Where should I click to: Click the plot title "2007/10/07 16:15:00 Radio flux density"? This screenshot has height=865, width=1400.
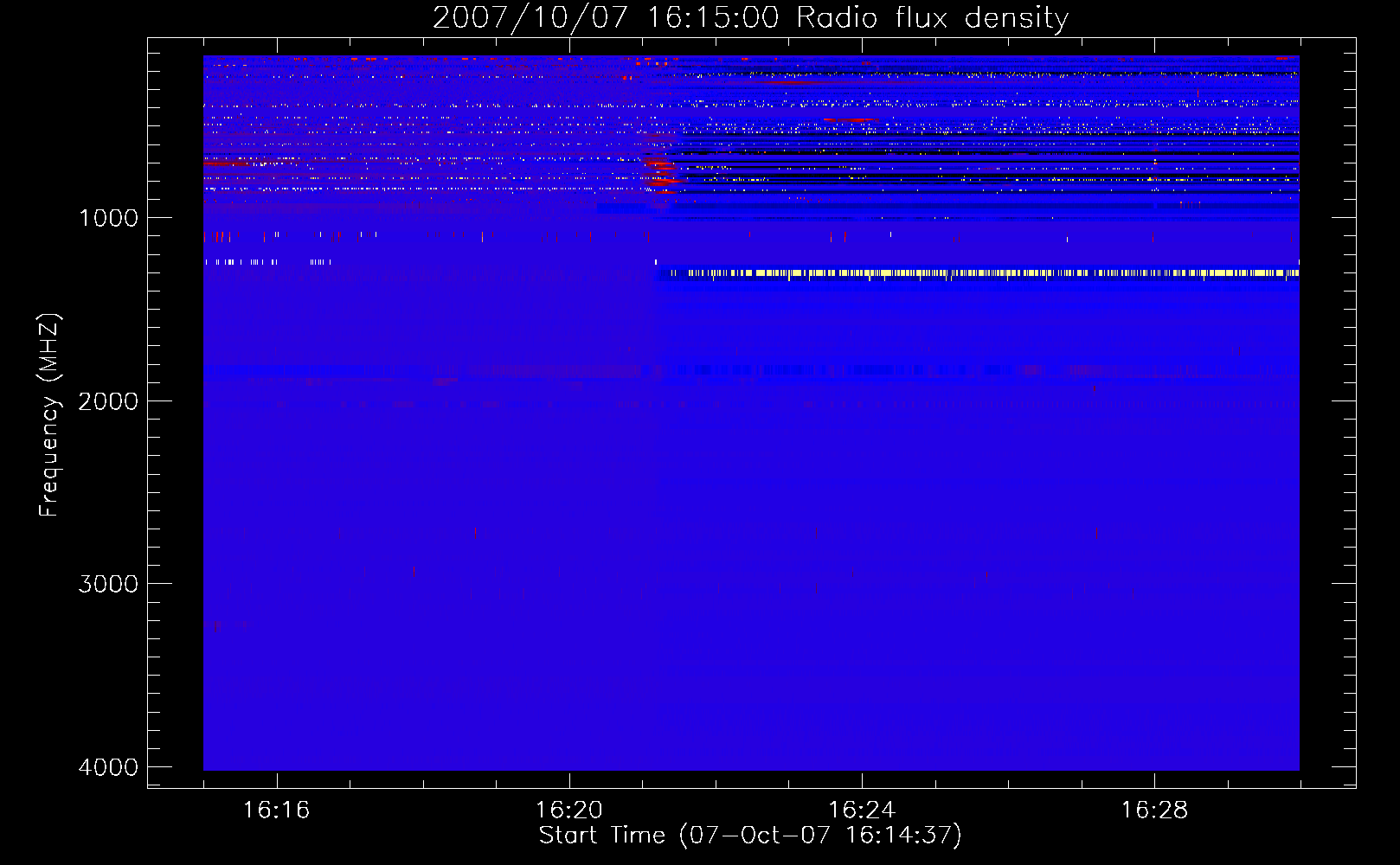[750, 17]
